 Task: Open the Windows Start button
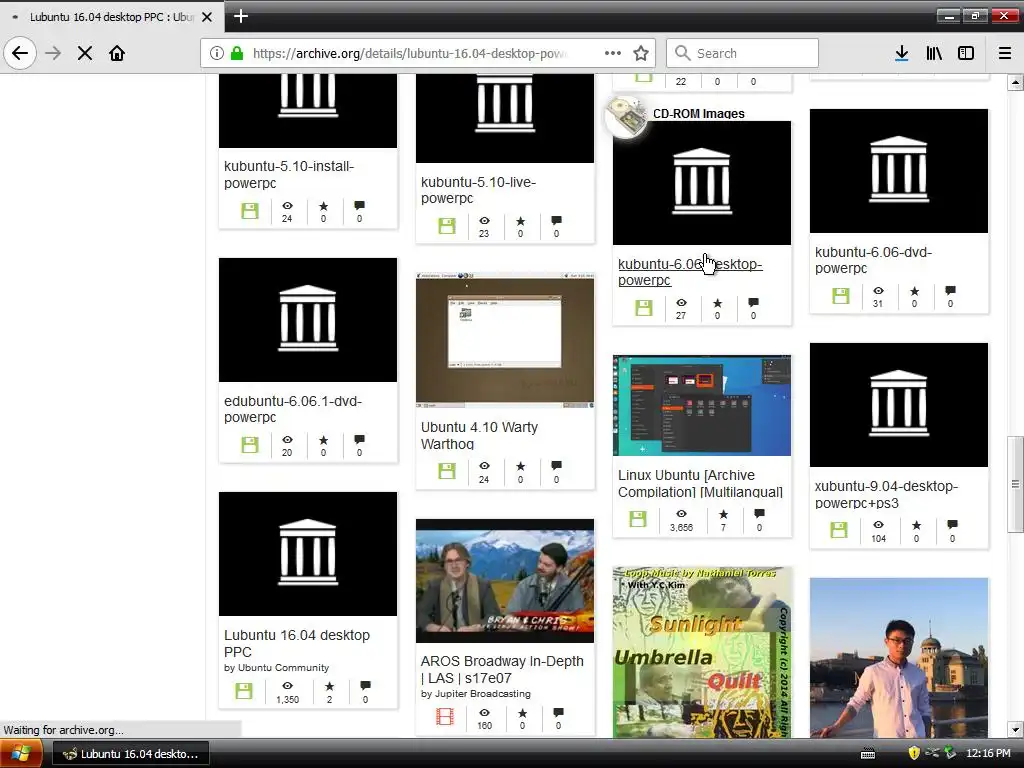click(21, 754)
